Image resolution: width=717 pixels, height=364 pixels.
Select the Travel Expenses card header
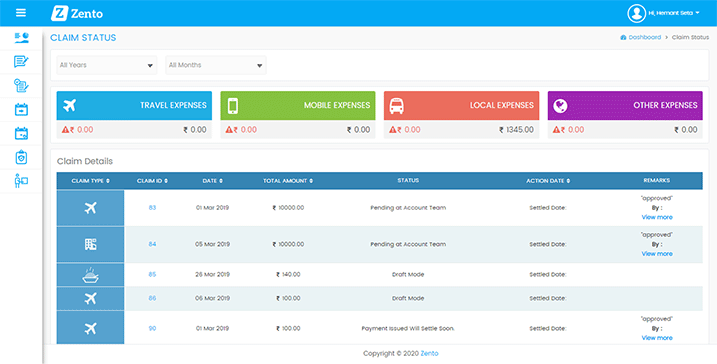[x=134, y=106]
